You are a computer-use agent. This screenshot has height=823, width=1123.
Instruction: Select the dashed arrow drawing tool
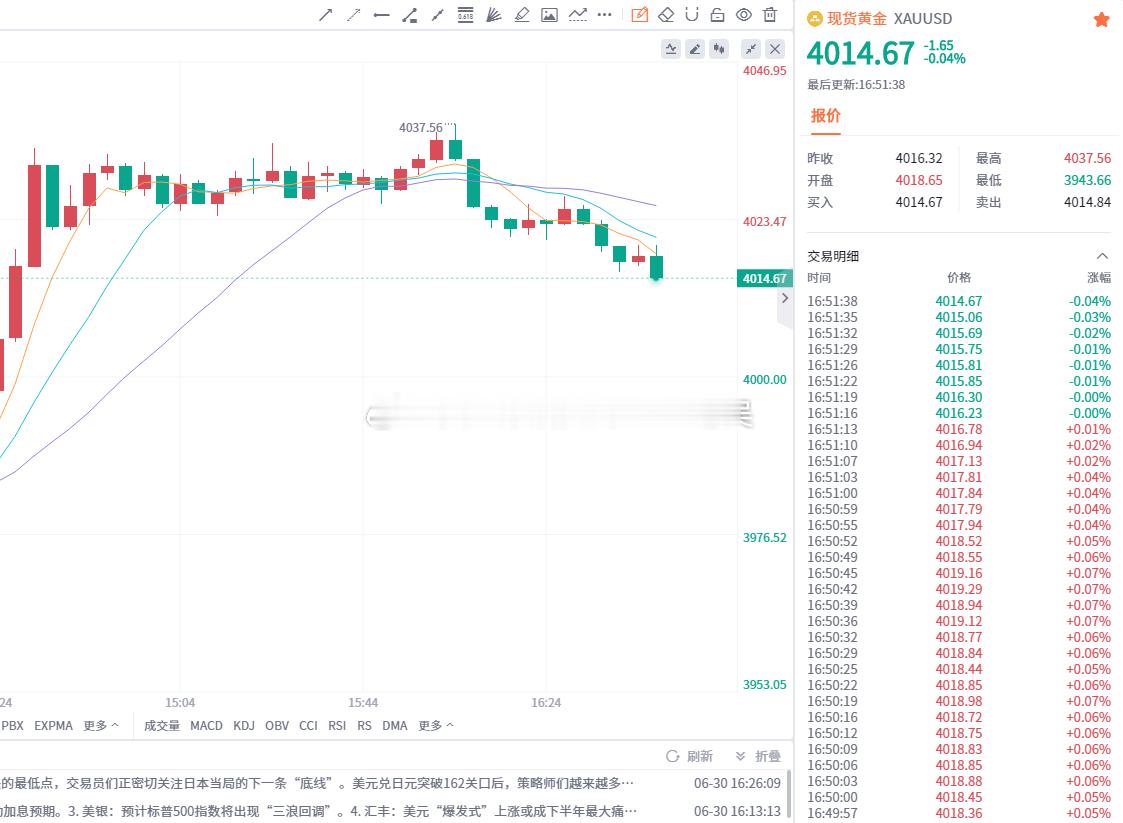click(x=353, y=14)
